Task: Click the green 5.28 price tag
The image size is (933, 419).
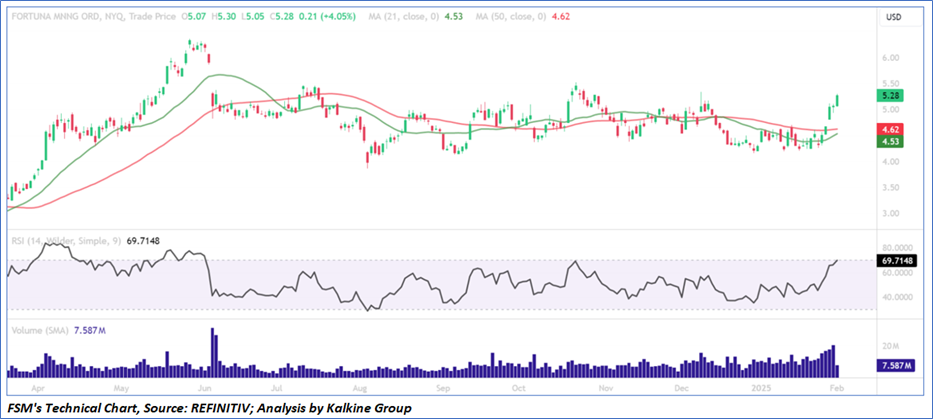Action: [891, 95]
